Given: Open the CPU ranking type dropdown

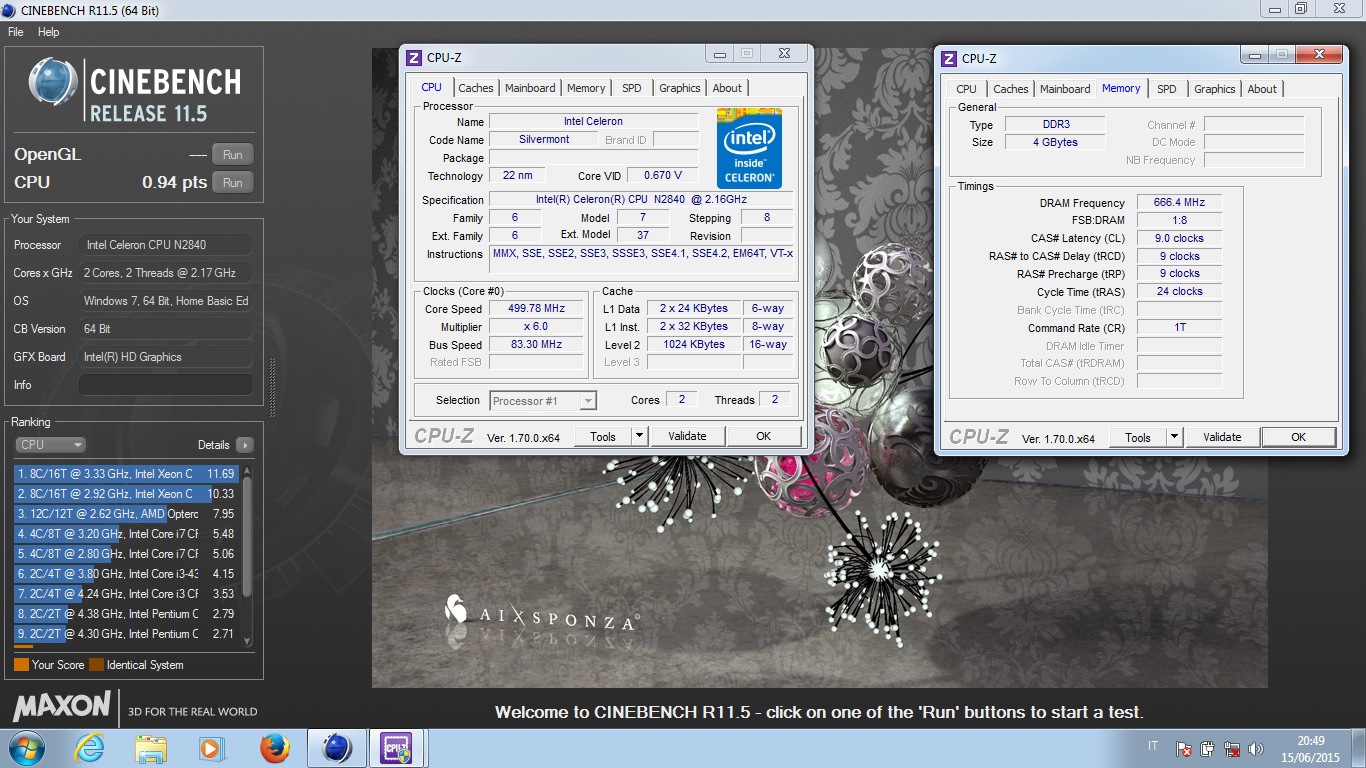Looking at the screenshot, I should (50, 445).
